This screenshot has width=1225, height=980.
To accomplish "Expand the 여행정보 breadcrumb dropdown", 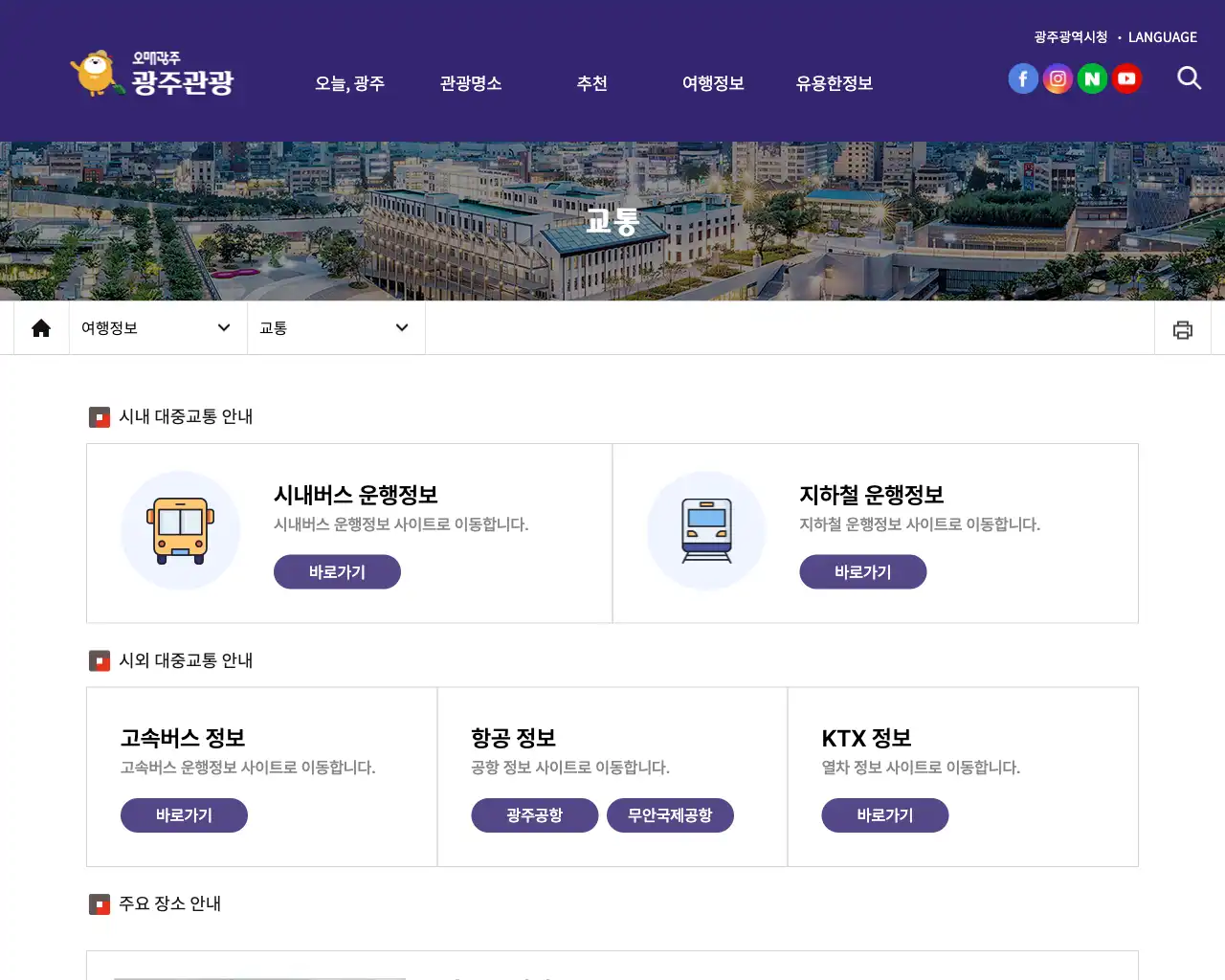I will [158, 328].
